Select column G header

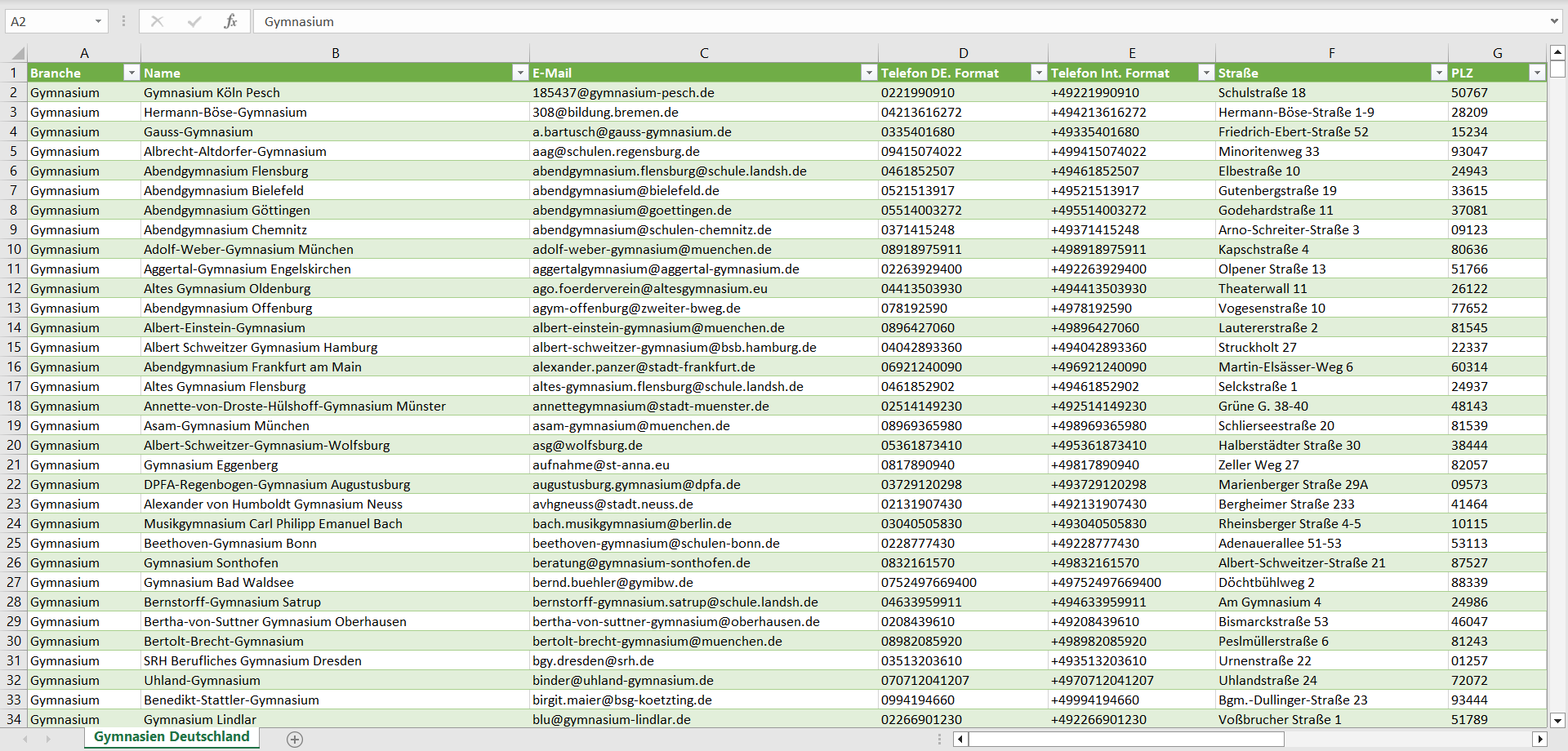pos(1498,53)
